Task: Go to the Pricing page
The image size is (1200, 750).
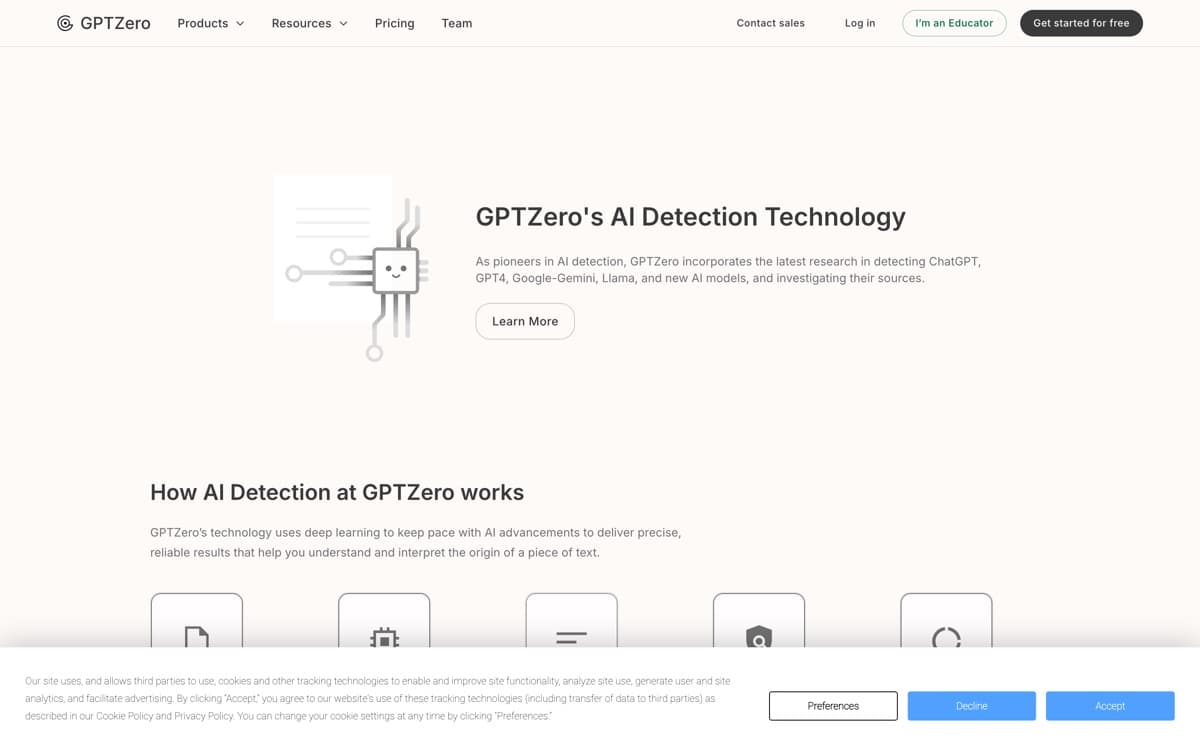Action: click(394, 23)
